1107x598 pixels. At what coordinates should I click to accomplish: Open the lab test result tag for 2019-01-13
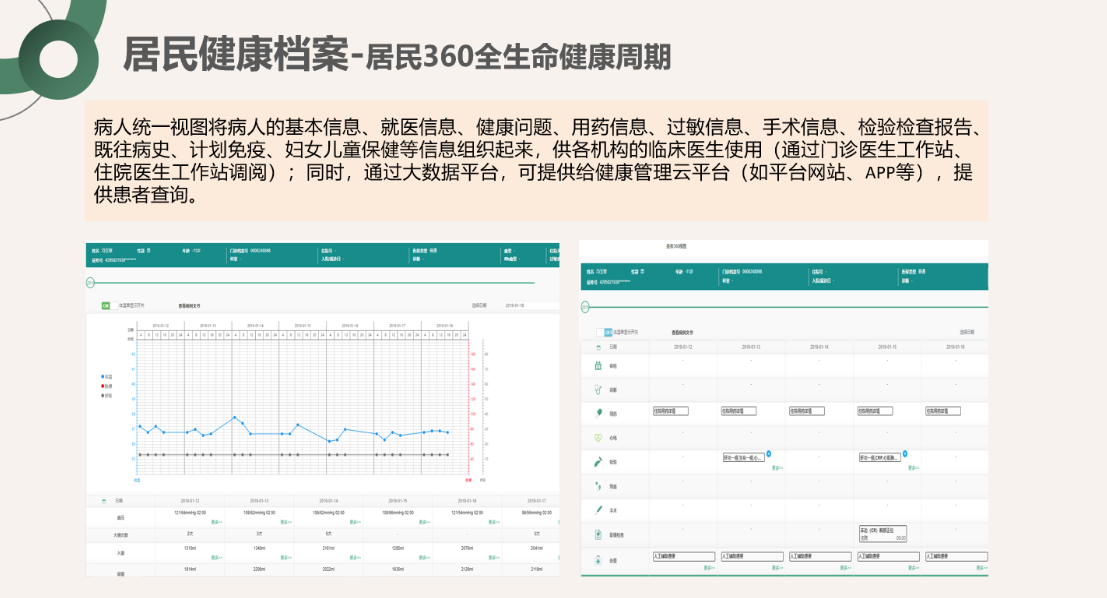(743, 458)
